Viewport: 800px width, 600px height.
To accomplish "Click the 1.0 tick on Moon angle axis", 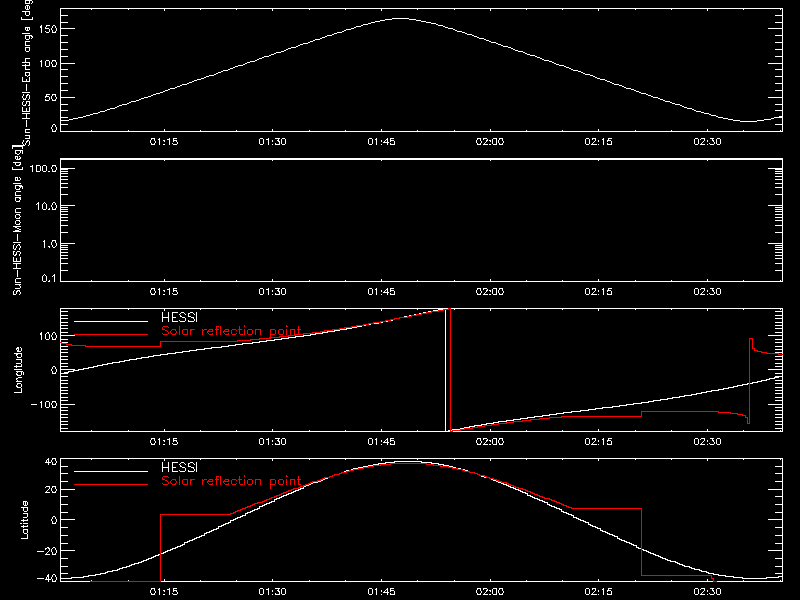I will tap(49, 244).
